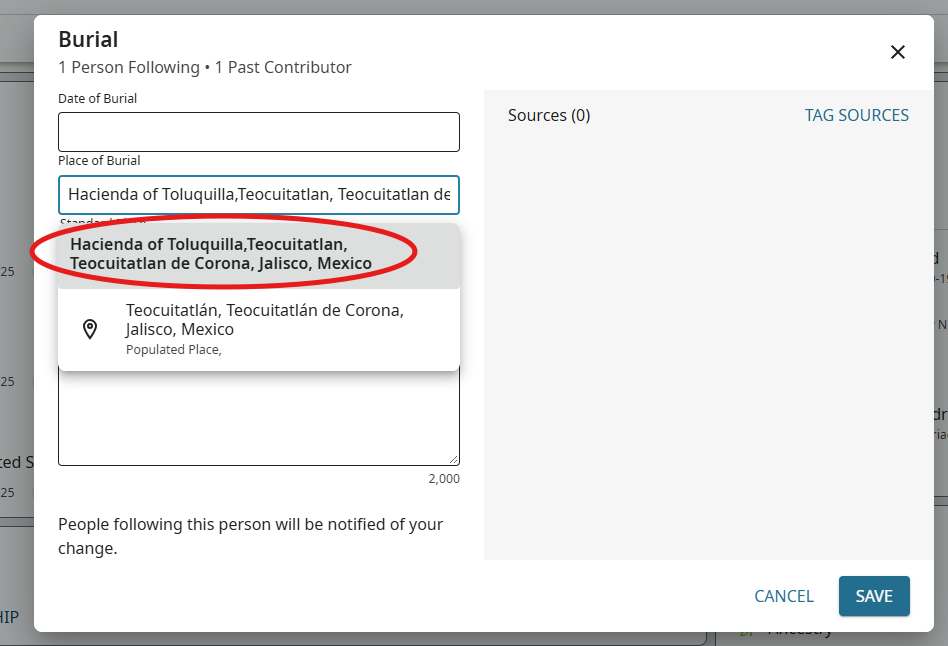Click the Date of Burial label
948x646 pixels.
(x=98, y=99)
